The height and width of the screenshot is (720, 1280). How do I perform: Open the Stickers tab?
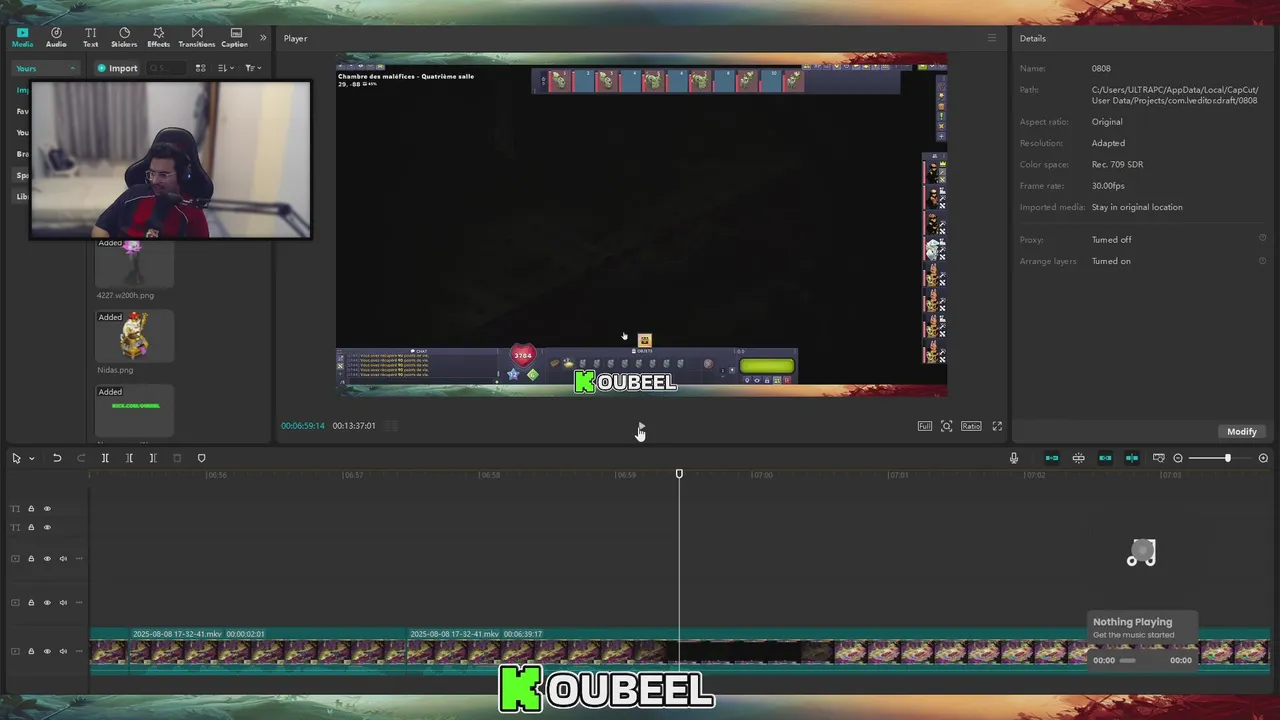124,37
